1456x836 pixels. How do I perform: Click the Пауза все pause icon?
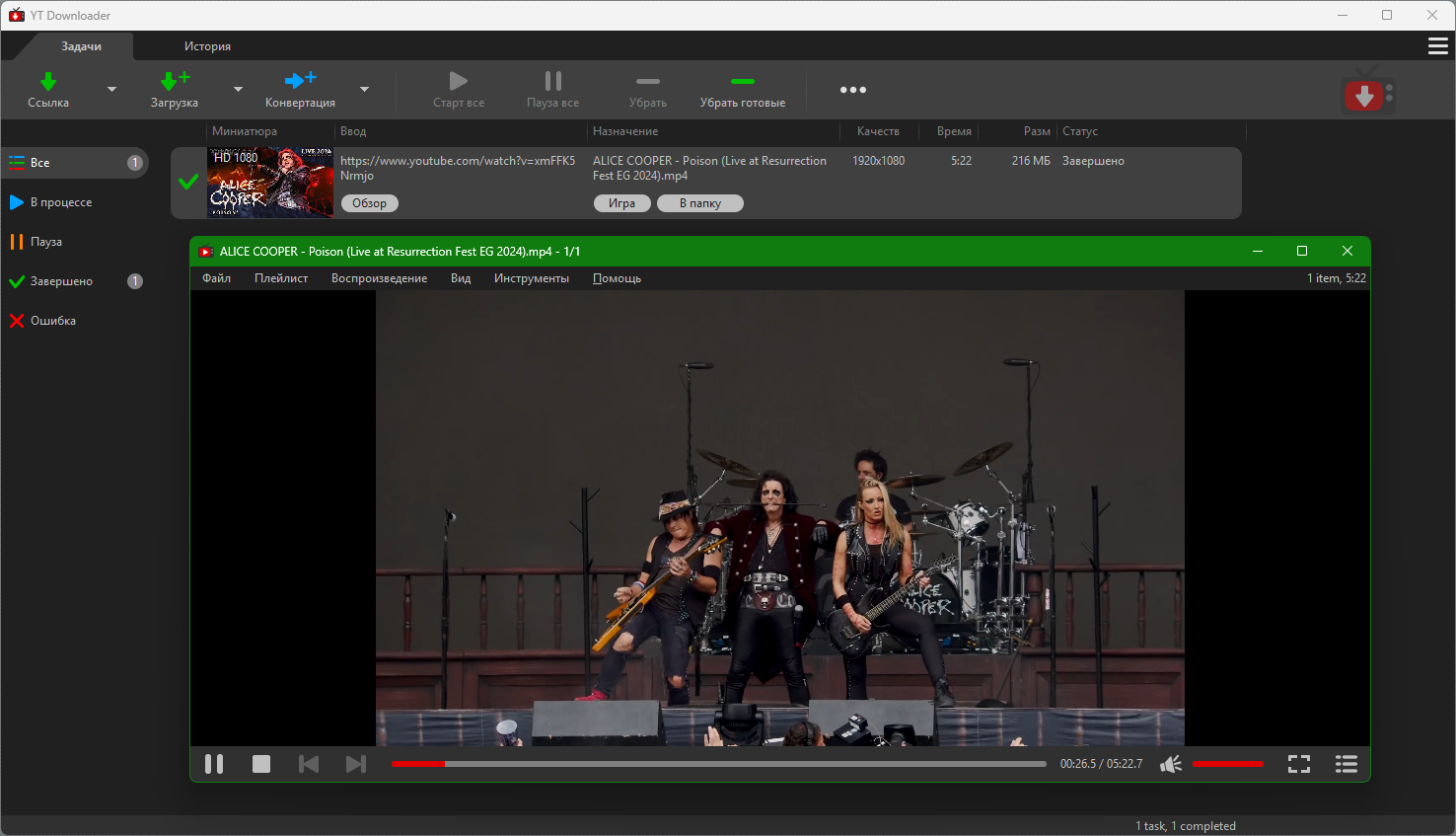[x=553, y=81]
